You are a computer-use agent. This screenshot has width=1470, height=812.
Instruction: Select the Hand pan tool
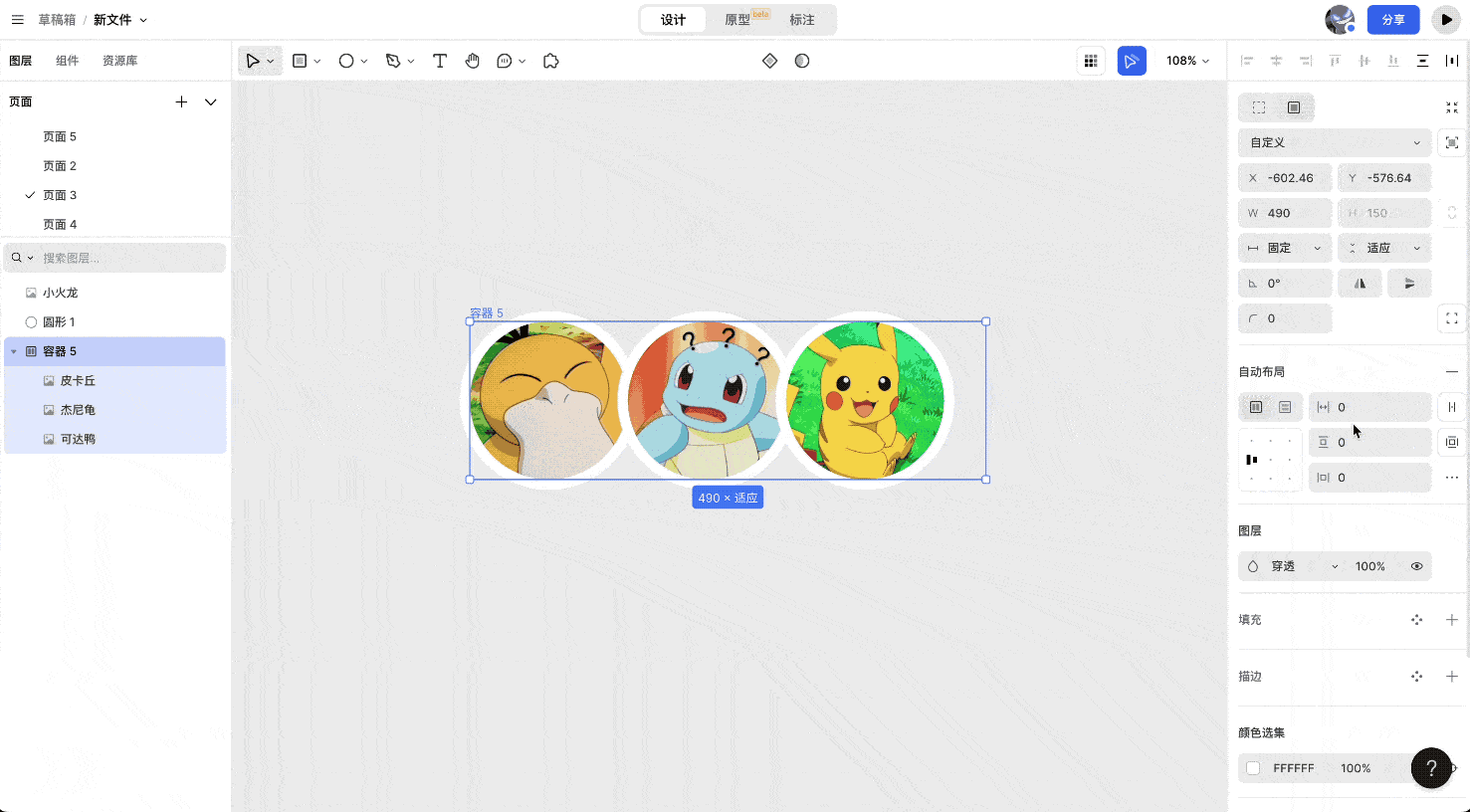pyautogui.click(x=473, y=61)
